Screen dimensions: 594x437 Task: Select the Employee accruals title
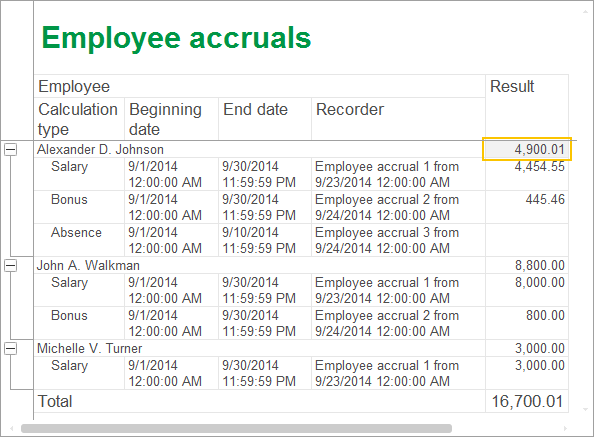(x=176, y=38)
